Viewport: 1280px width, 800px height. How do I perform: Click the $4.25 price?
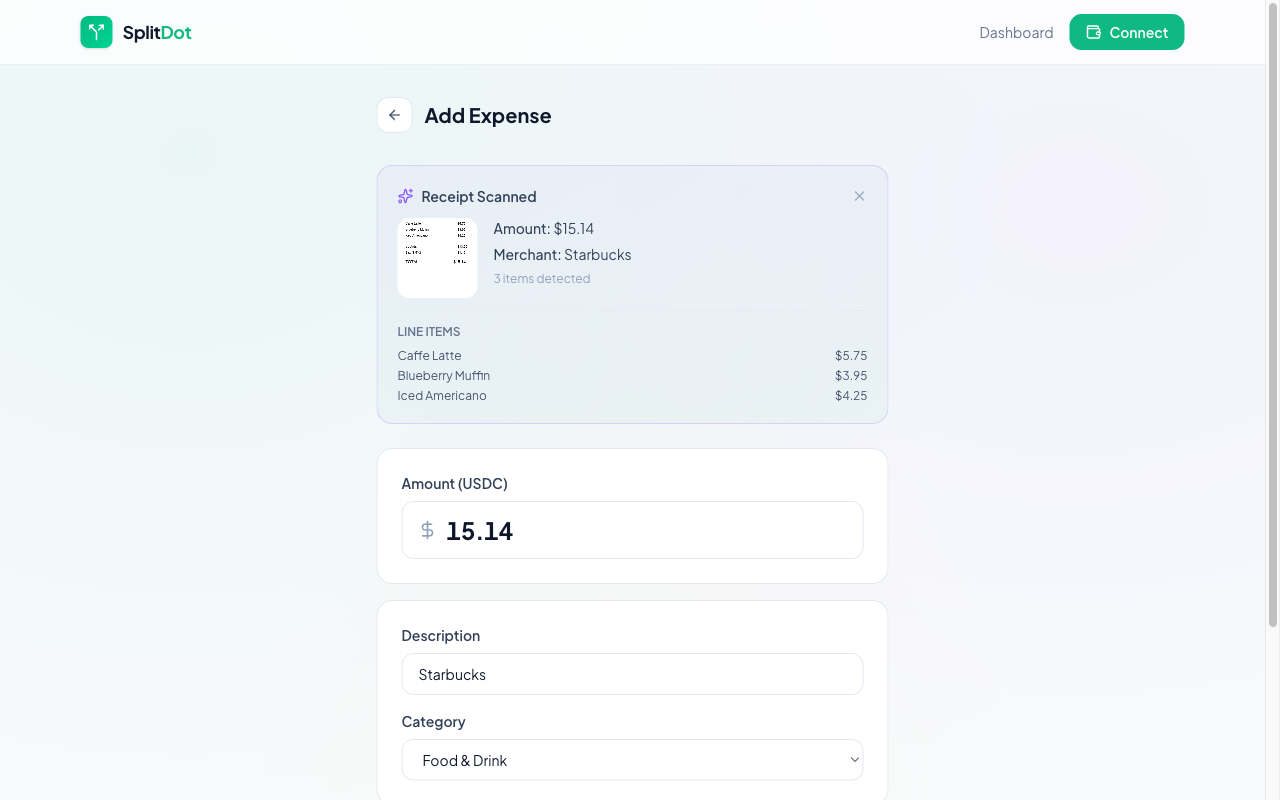click(851, 396)
